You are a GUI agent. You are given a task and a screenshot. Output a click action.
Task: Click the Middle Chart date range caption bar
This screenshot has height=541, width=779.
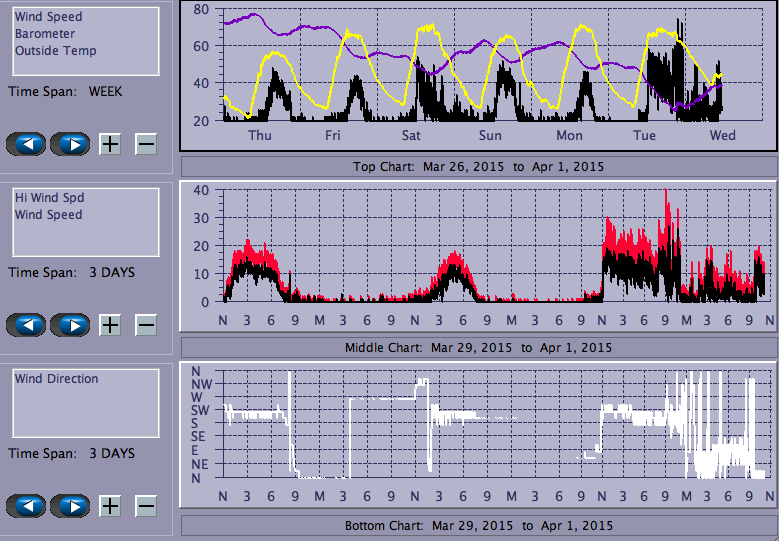point(478,347)
